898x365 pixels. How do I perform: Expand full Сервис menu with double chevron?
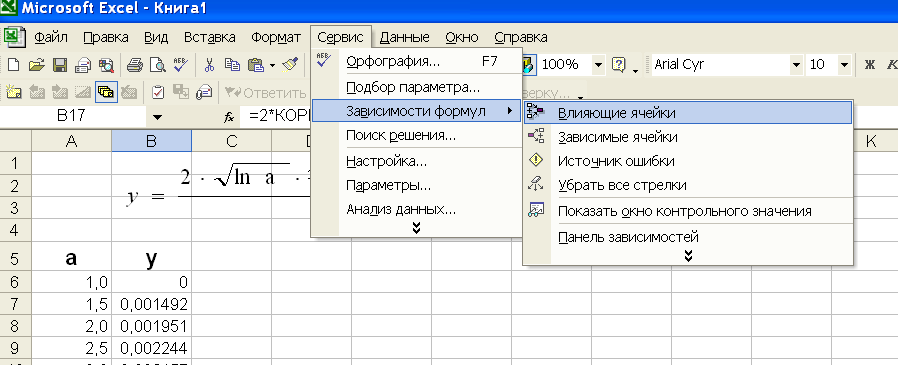pos(416,228)
